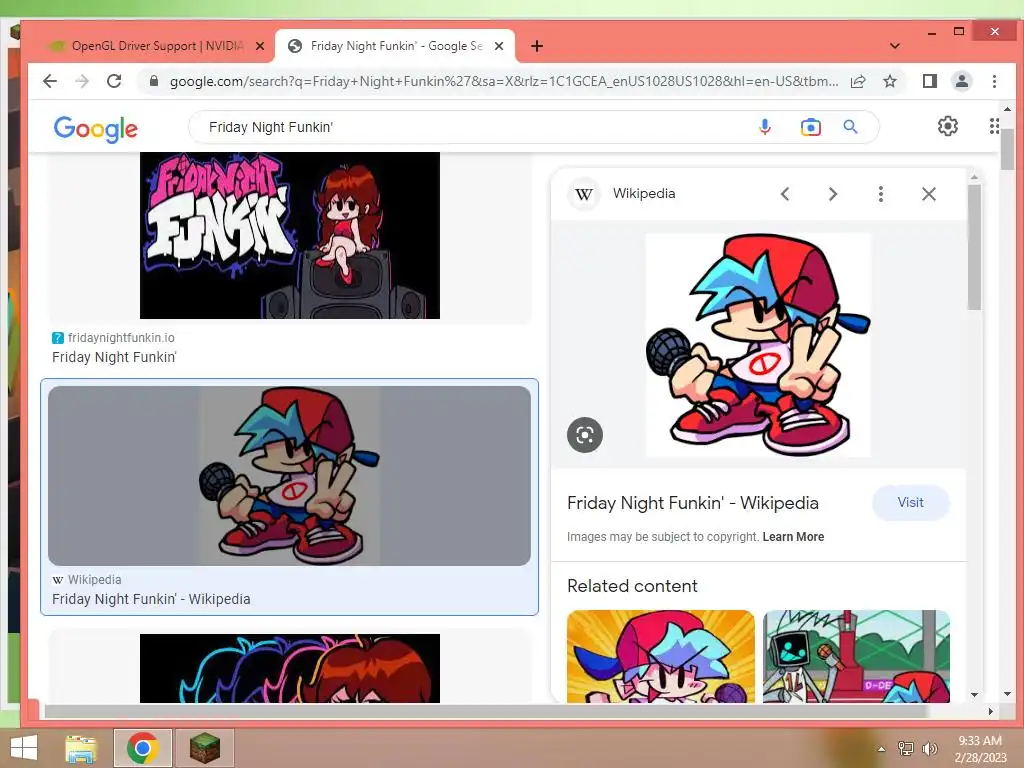Open File Explorer from the taskbar
Viewport: 1024px width, 768px height.
pyautogui.click(x=81, y=748)
